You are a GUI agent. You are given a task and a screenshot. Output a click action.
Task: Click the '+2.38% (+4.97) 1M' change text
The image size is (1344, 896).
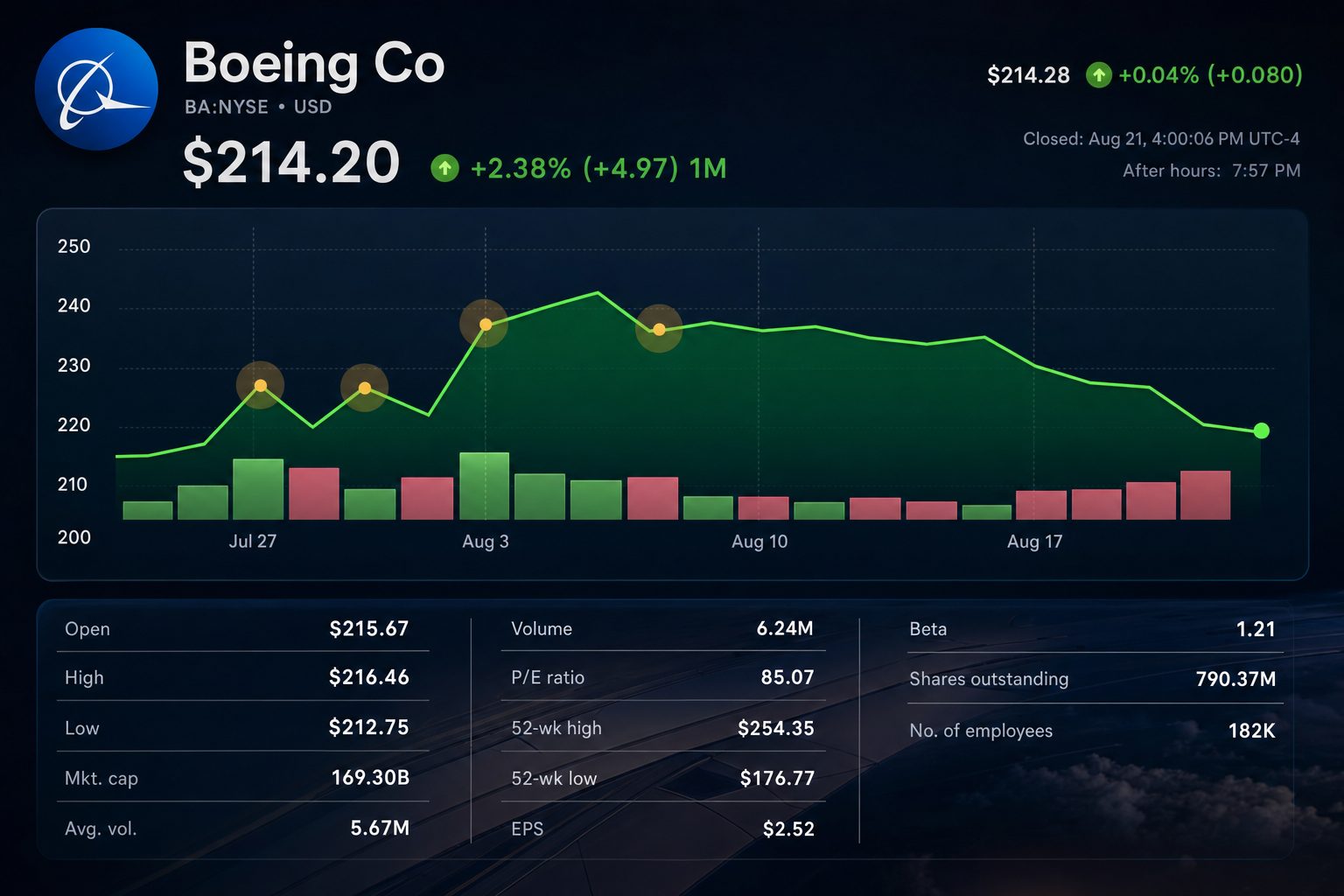[598, 168]
